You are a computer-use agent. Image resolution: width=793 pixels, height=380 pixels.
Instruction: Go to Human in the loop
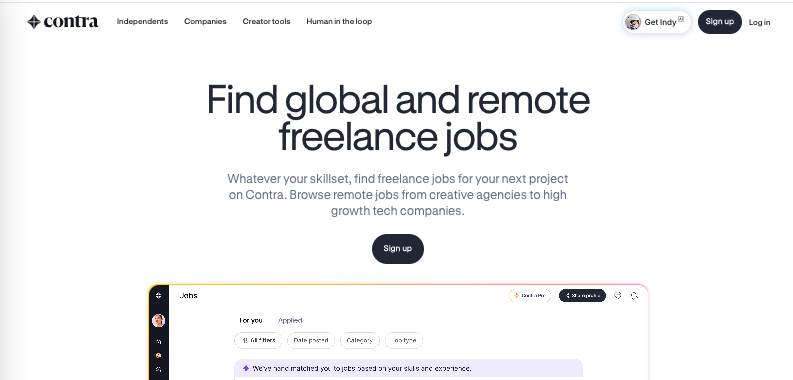coord(339,21)
